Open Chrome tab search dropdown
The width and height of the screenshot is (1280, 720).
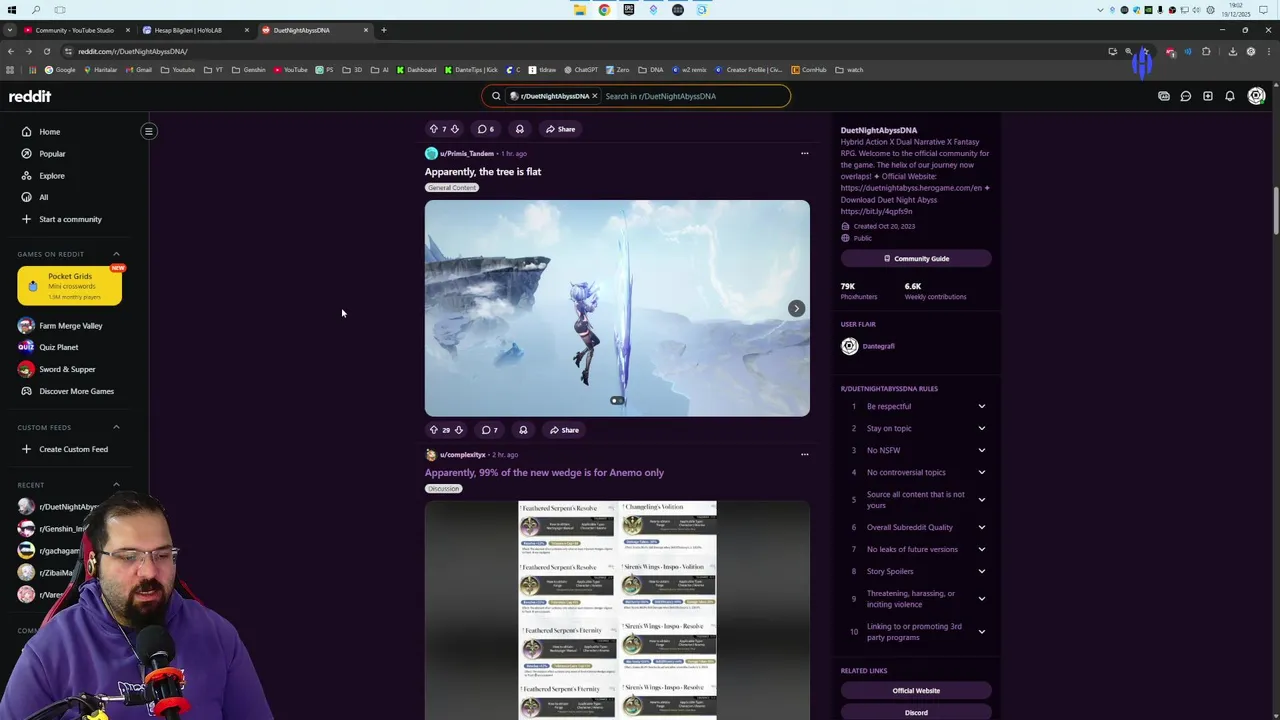[x=10, y=30]
